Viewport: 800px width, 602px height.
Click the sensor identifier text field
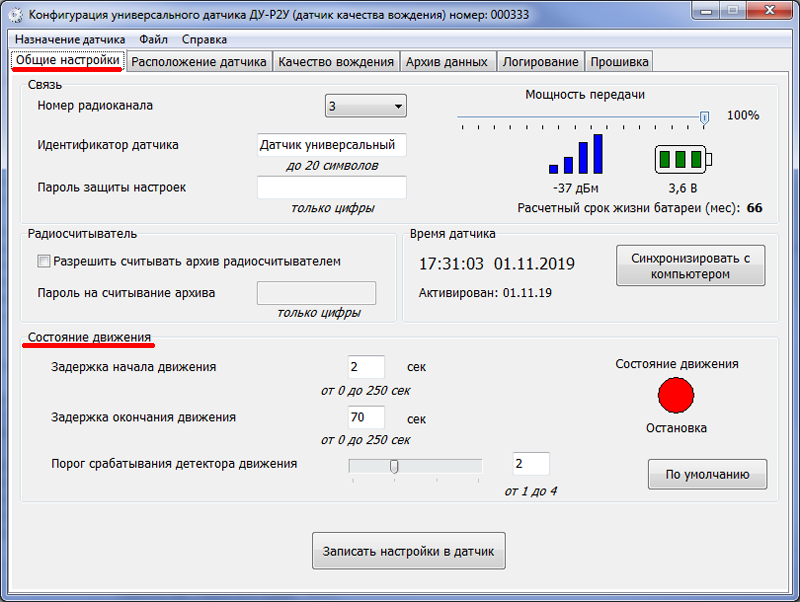[x=332, y=145]
